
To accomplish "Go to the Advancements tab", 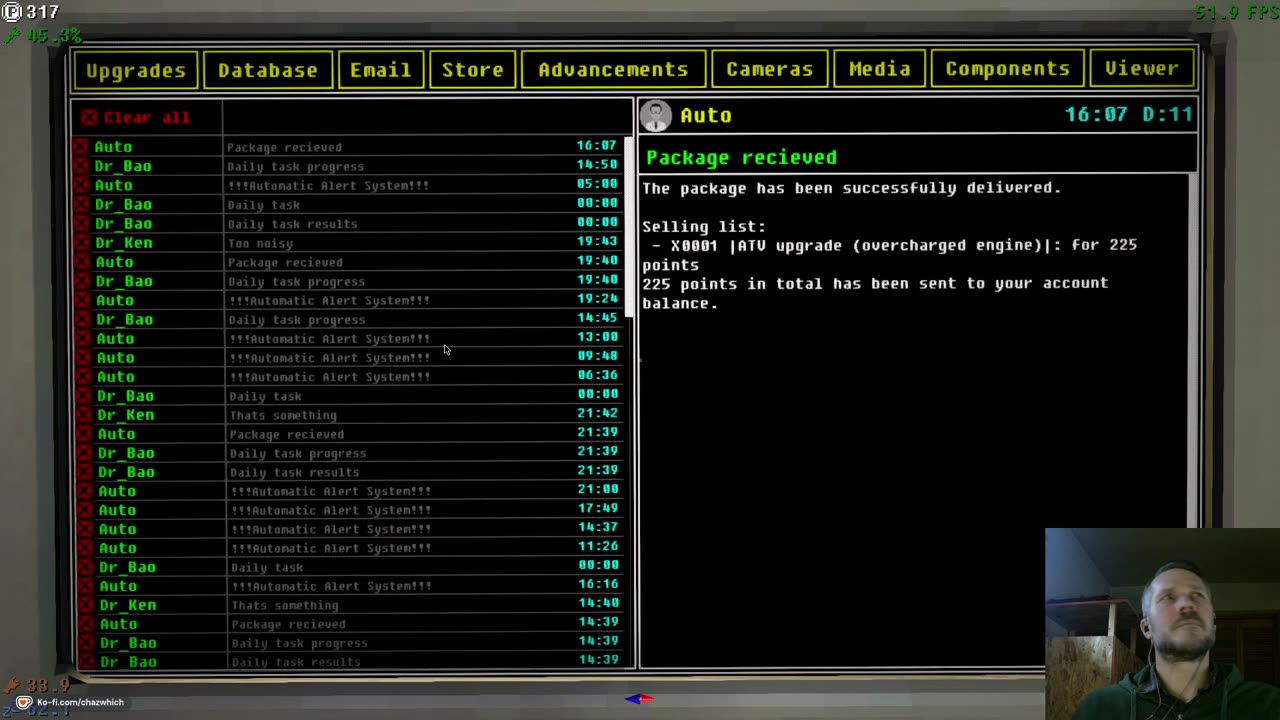I will point(612,70).
